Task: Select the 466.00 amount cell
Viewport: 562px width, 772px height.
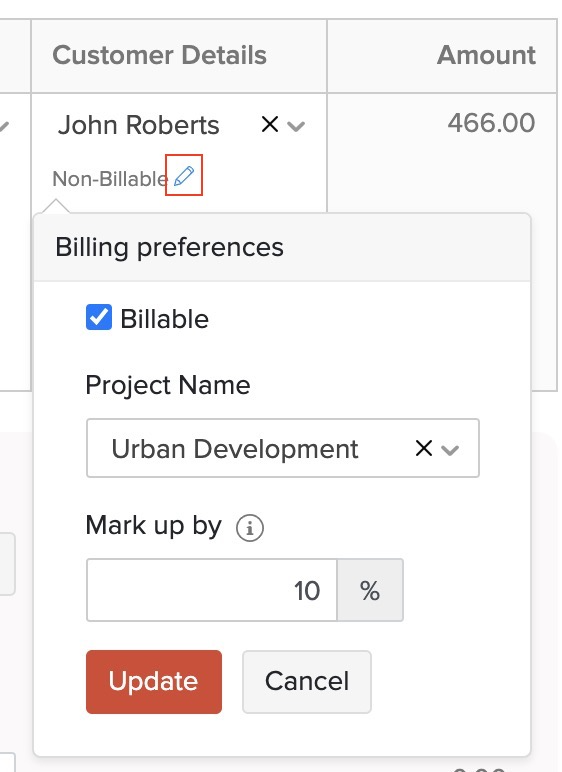Action: click(x=491, y=123)
